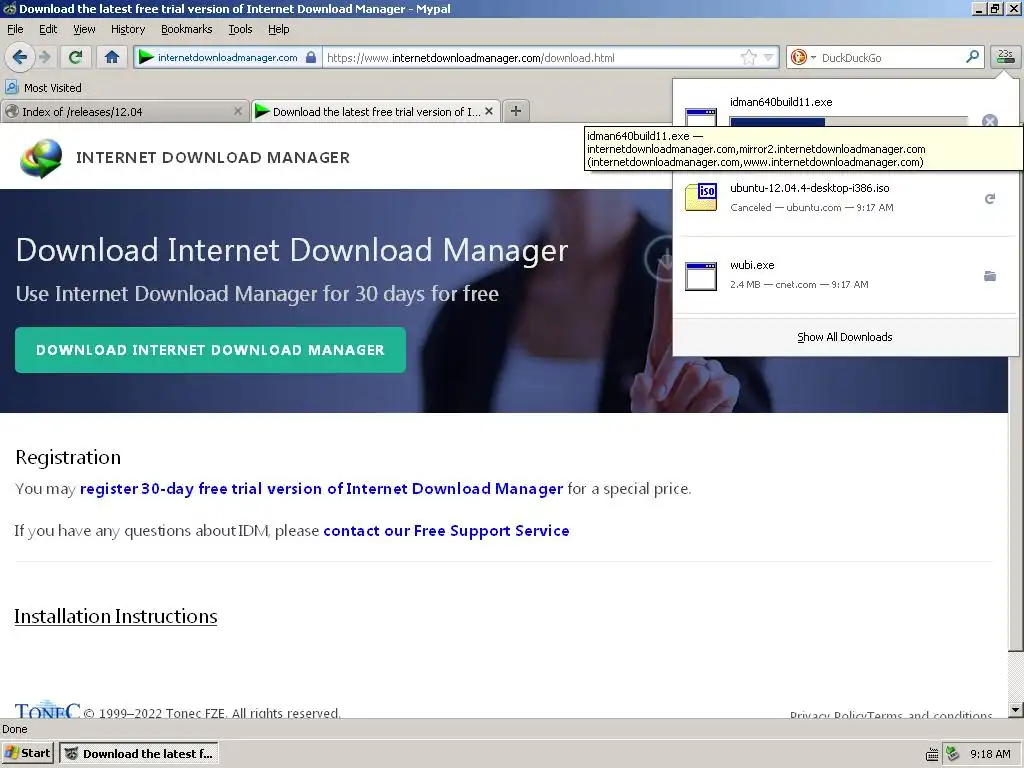Viewport: 1024px width, 768px height.
Task: Open the Windows Start menu
Action: pyautogui.click(x=27, y=753)
